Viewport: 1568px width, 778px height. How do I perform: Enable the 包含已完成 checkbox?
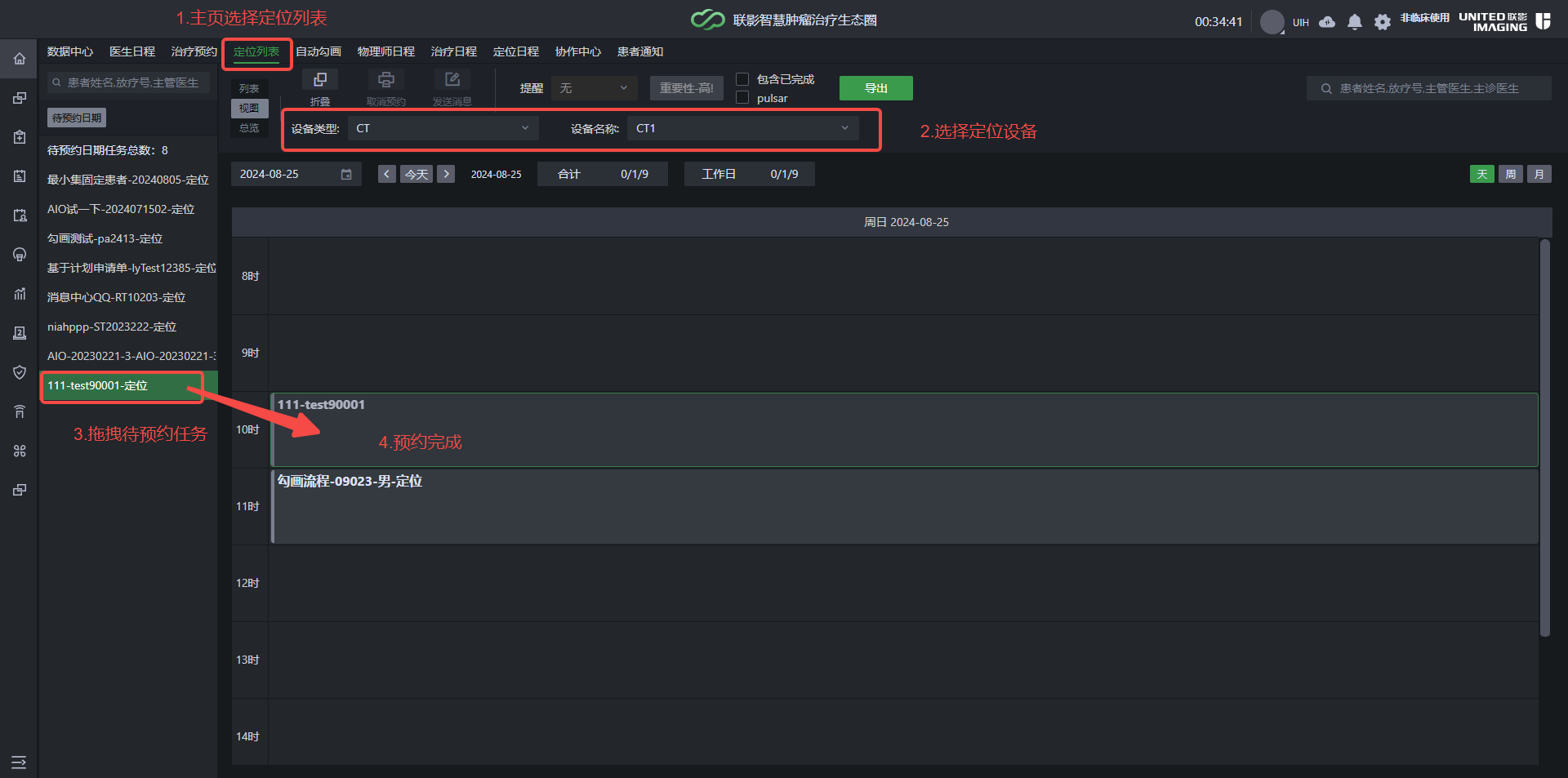(742, 79)
